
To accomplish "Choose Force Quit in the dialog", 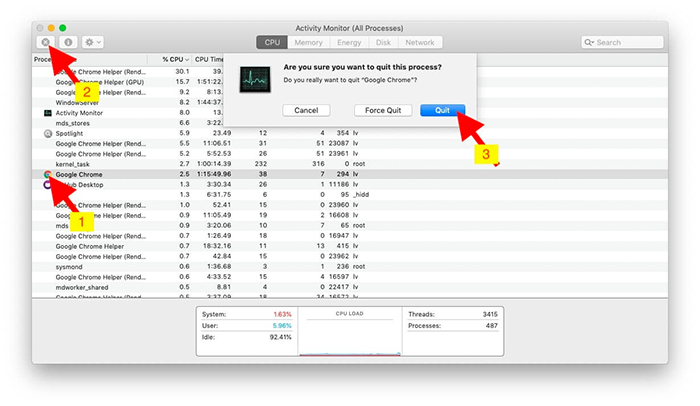I will point(383,110).
